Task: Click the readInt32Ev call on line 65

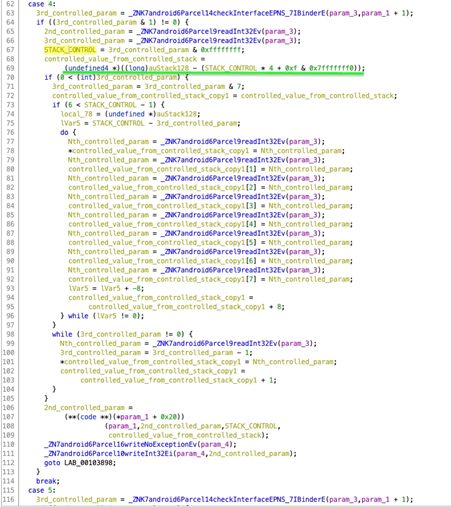Action: [x=199, y=31]
